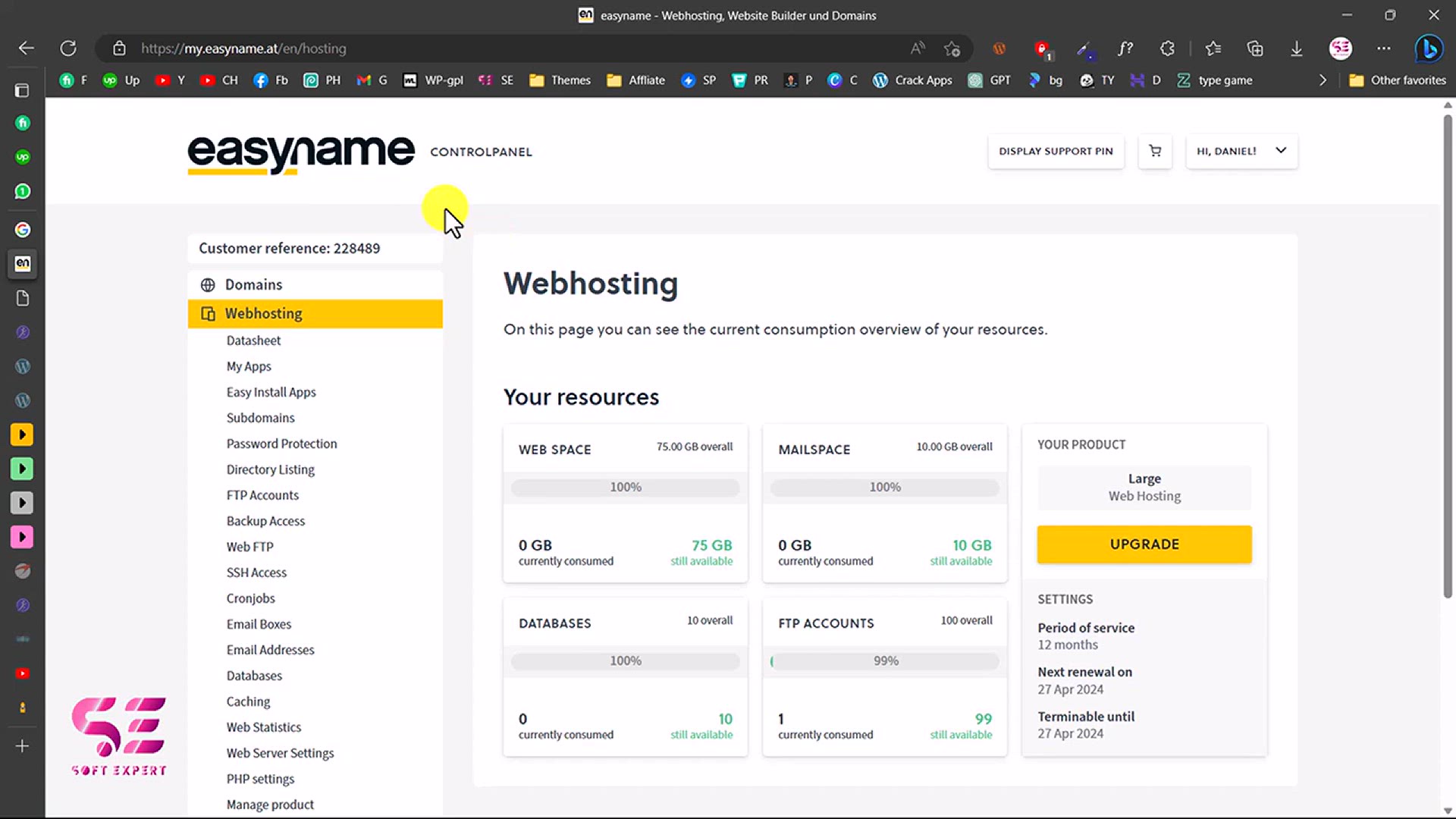Click the Large Web Hosting product box

pyautogui.click(x=1144, y=488)
